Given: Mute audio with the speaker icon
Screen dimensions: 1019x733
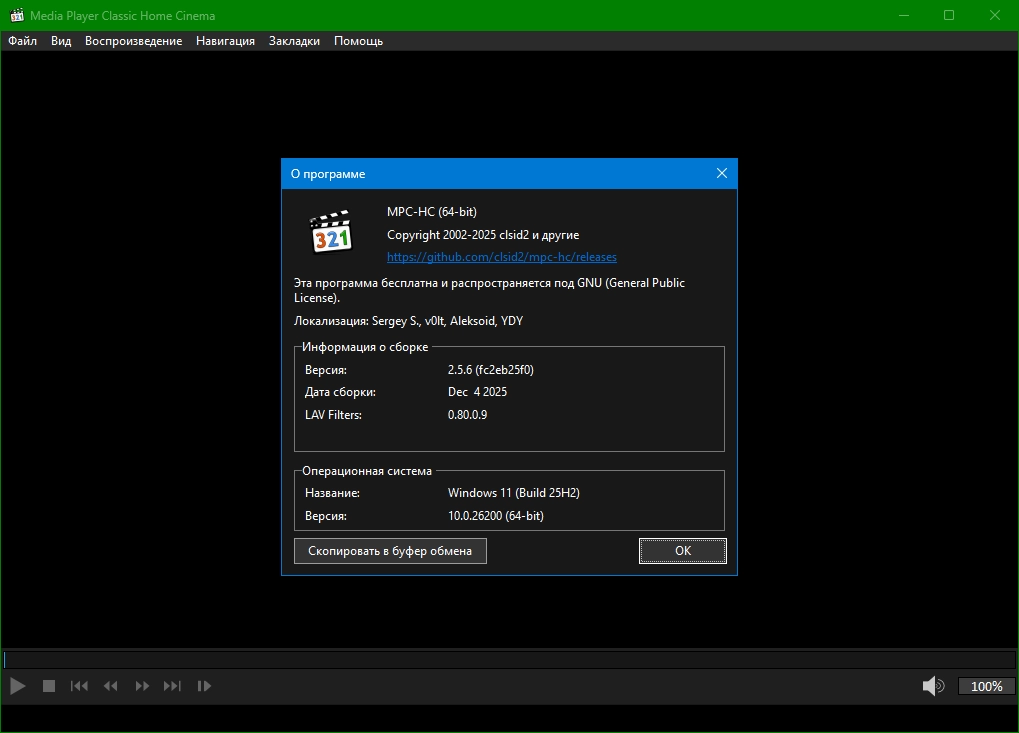Looking at the screenshot, I should pos(933,686).
